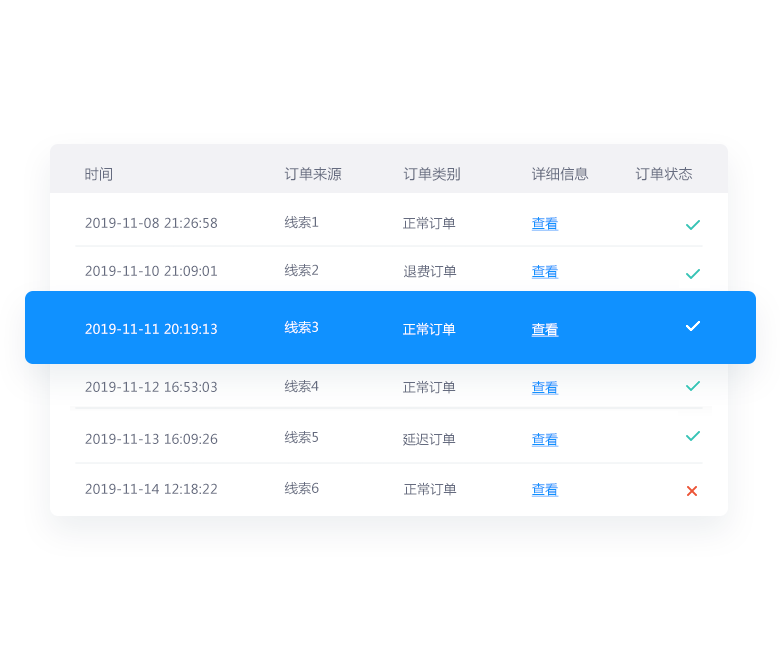Click red X status for 线索6

click(692, 490)
